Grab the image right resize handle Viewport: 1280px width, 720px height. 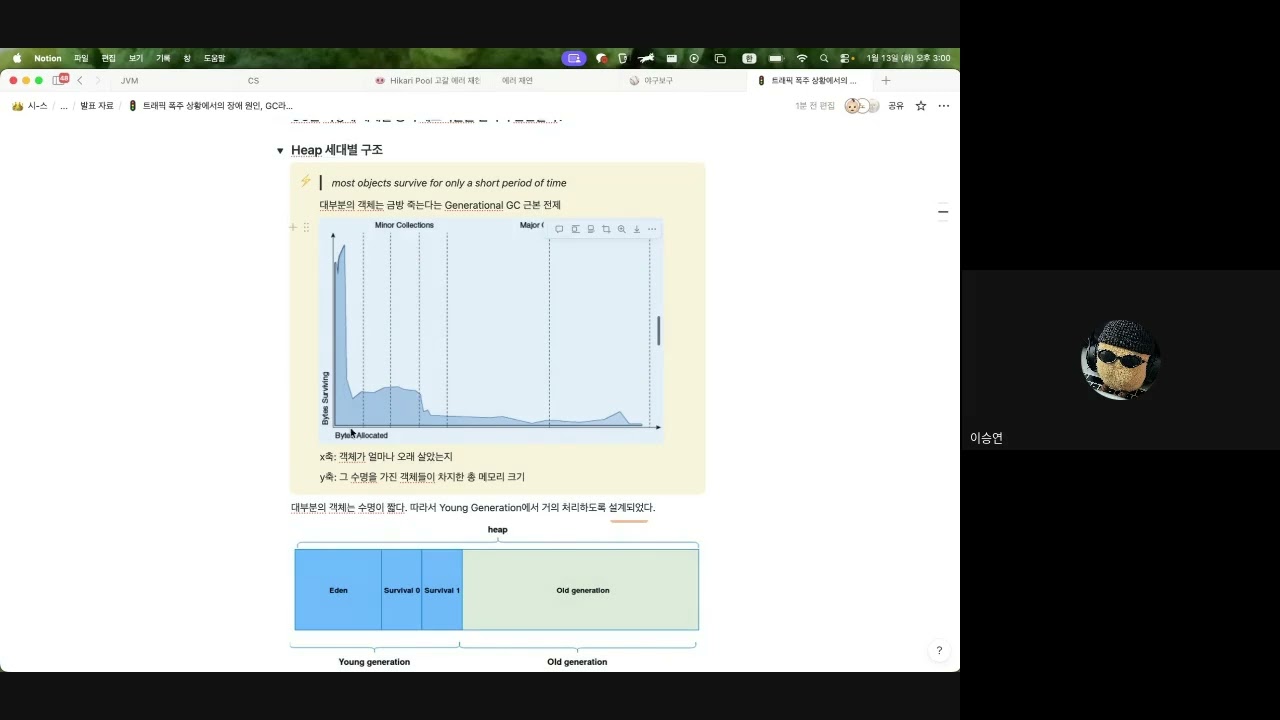658,331
